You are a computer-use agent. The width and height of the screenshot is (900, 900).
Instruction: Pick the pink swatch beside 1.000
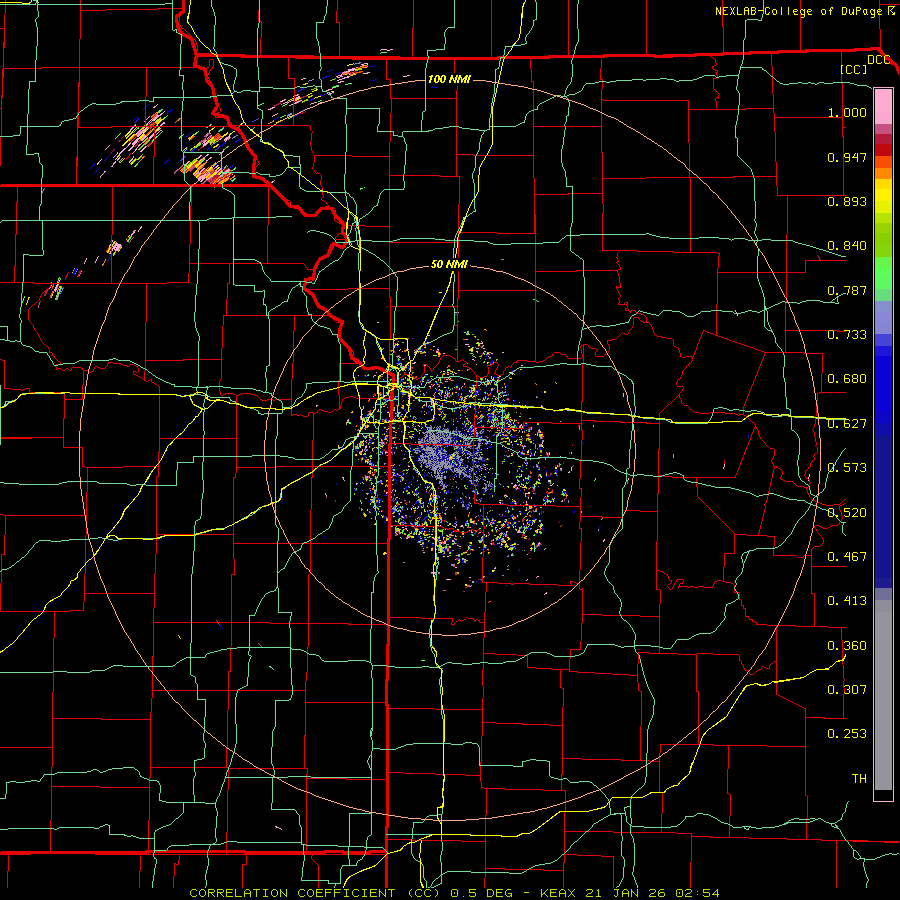(883, 107)
